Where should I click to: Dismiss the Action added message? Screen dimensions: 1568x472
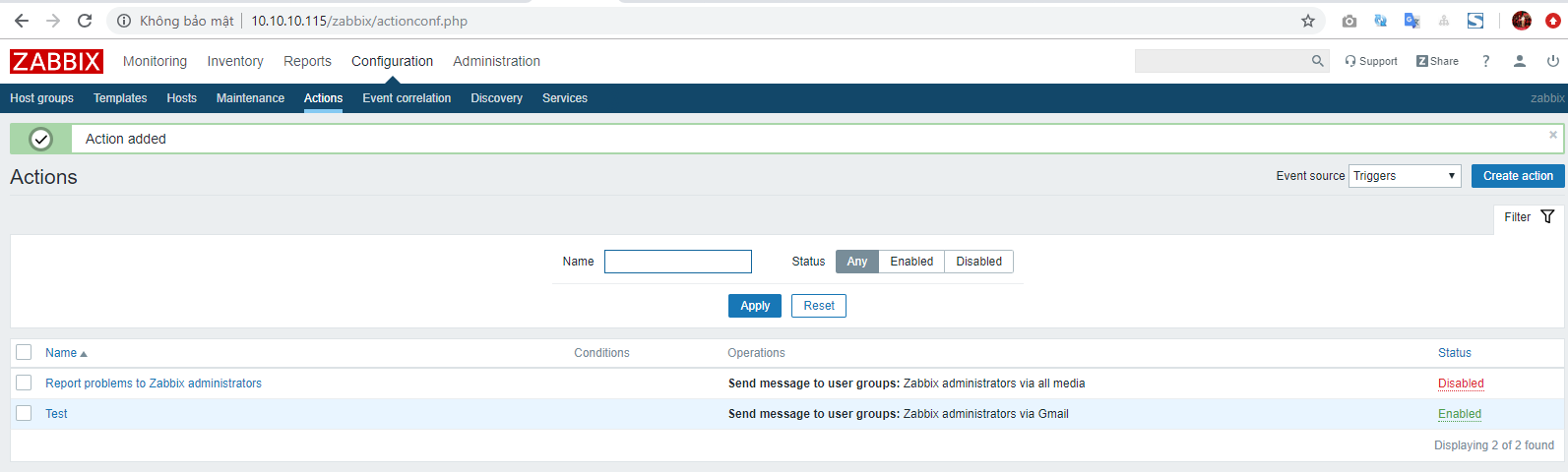1553,135
